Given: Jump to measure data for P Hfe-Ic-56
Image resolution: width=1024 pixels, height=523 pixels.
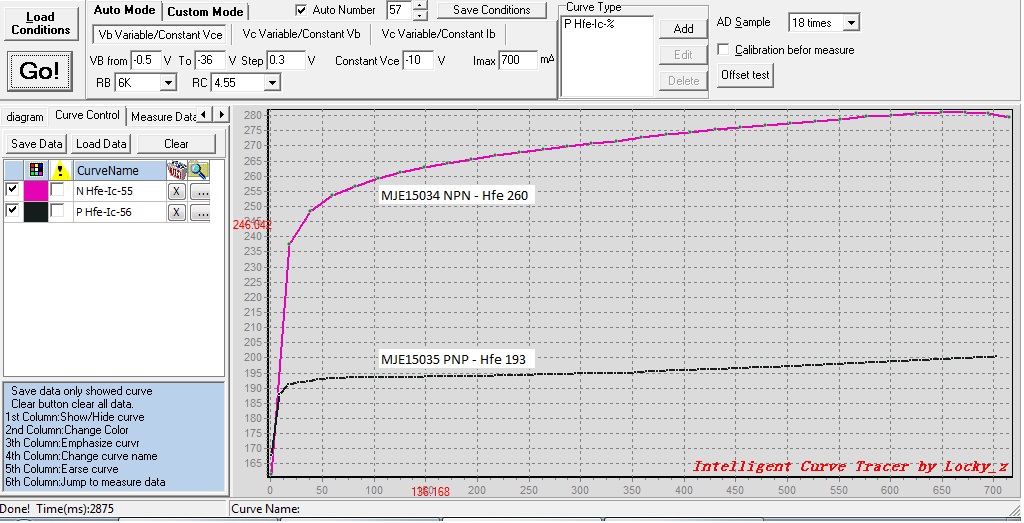Looking at the screenshot, I should (x=201, y=213).
